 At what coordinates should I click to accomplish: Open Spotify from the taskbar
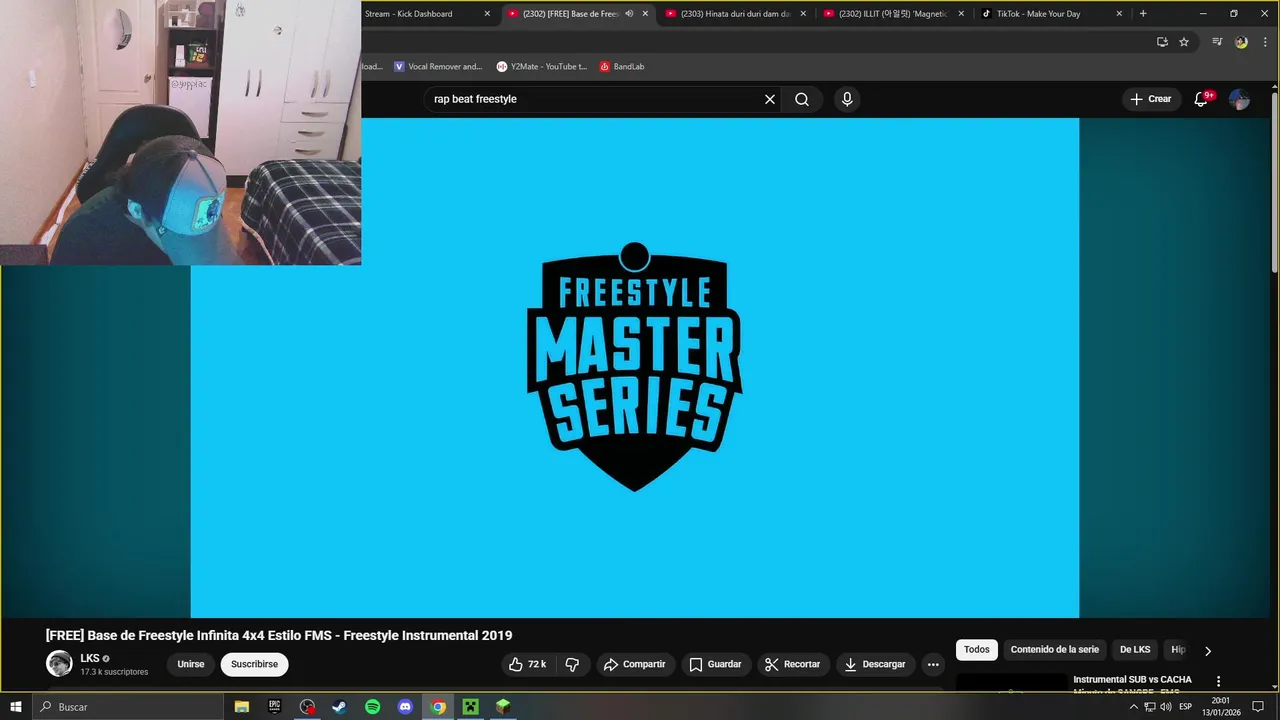coord(372,707)
